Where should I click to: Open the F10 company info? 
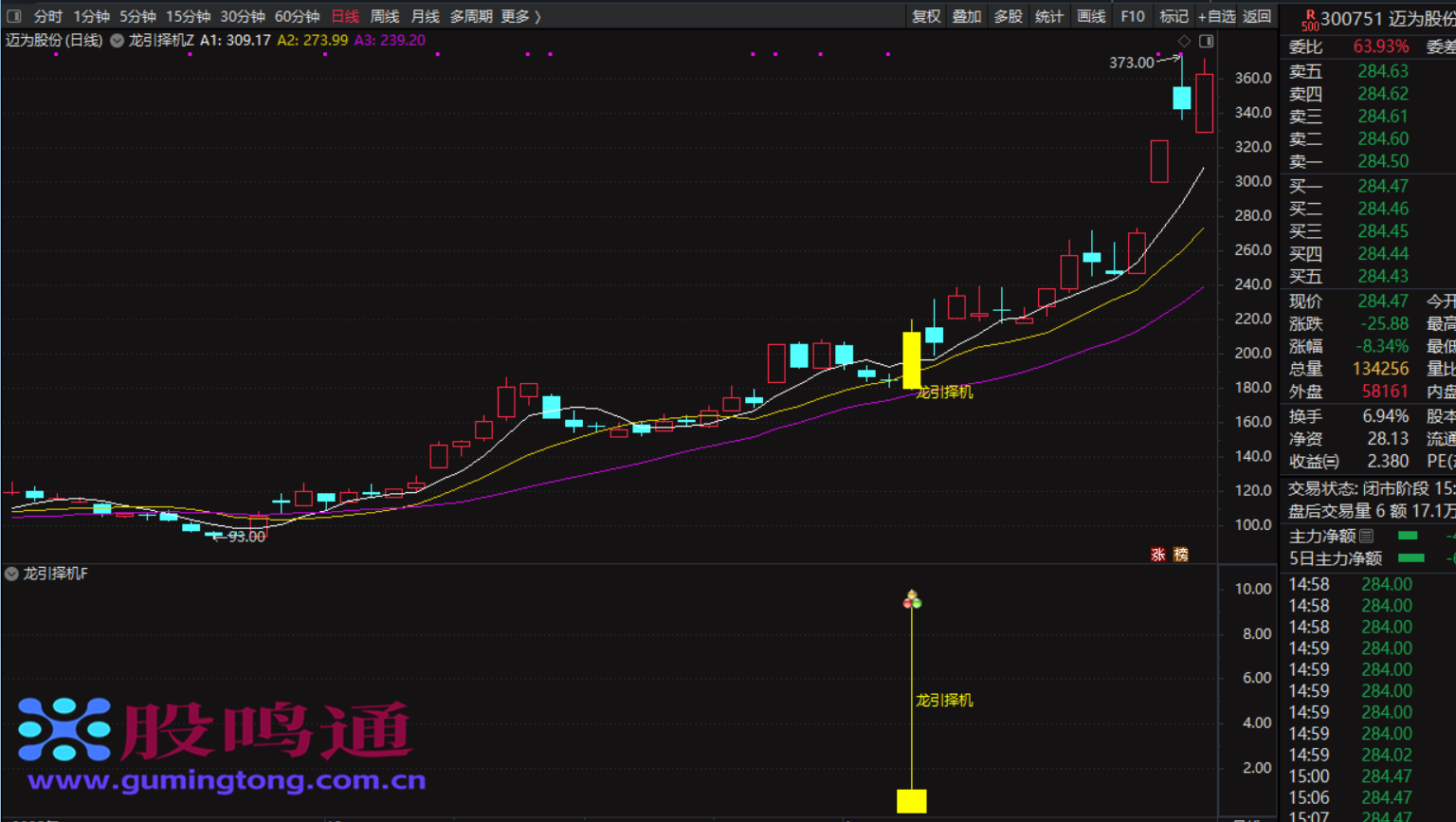pyautogui.click(x=1133, y=16)
